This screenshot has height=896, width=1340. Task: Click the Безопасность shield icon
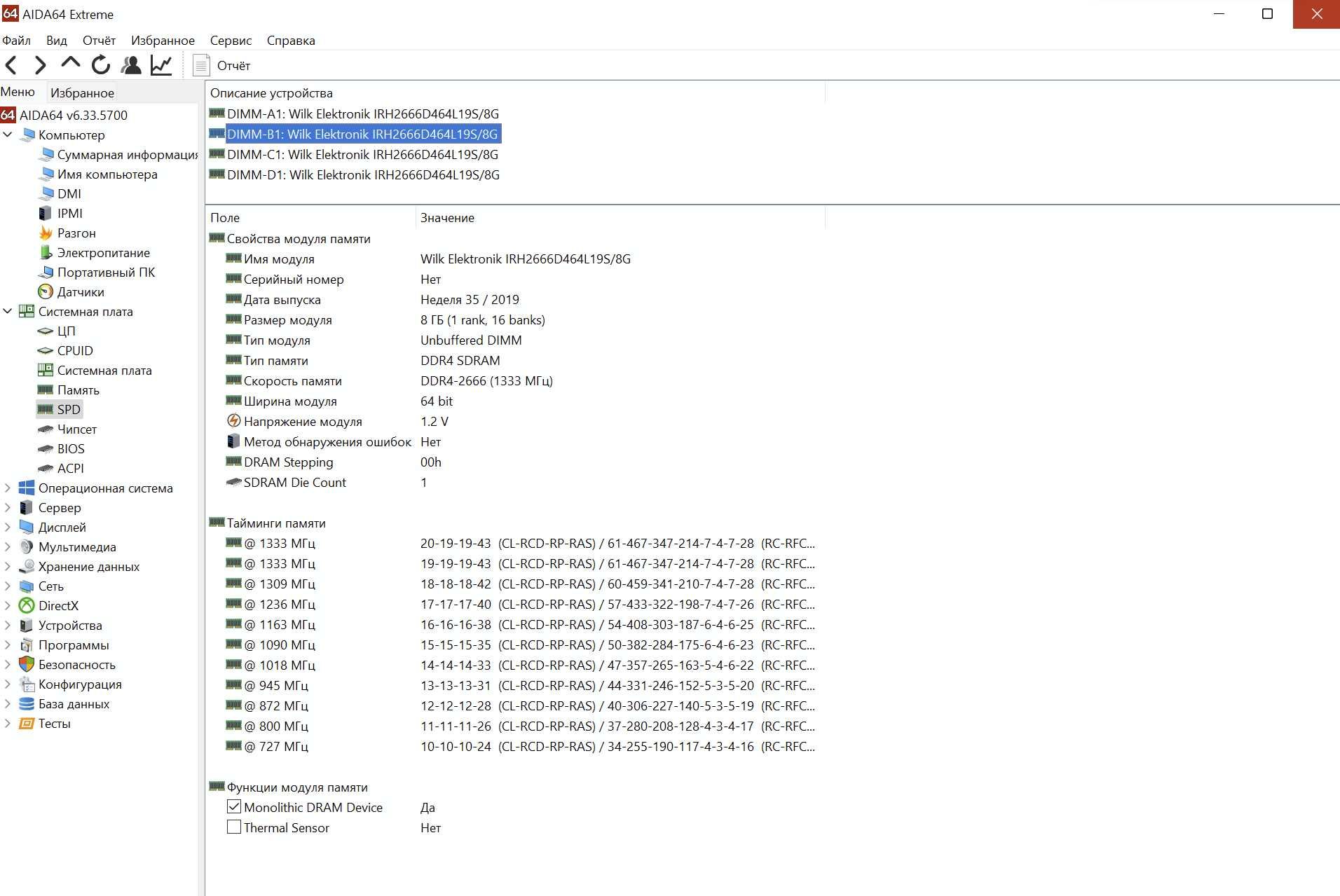coord(27,664)
